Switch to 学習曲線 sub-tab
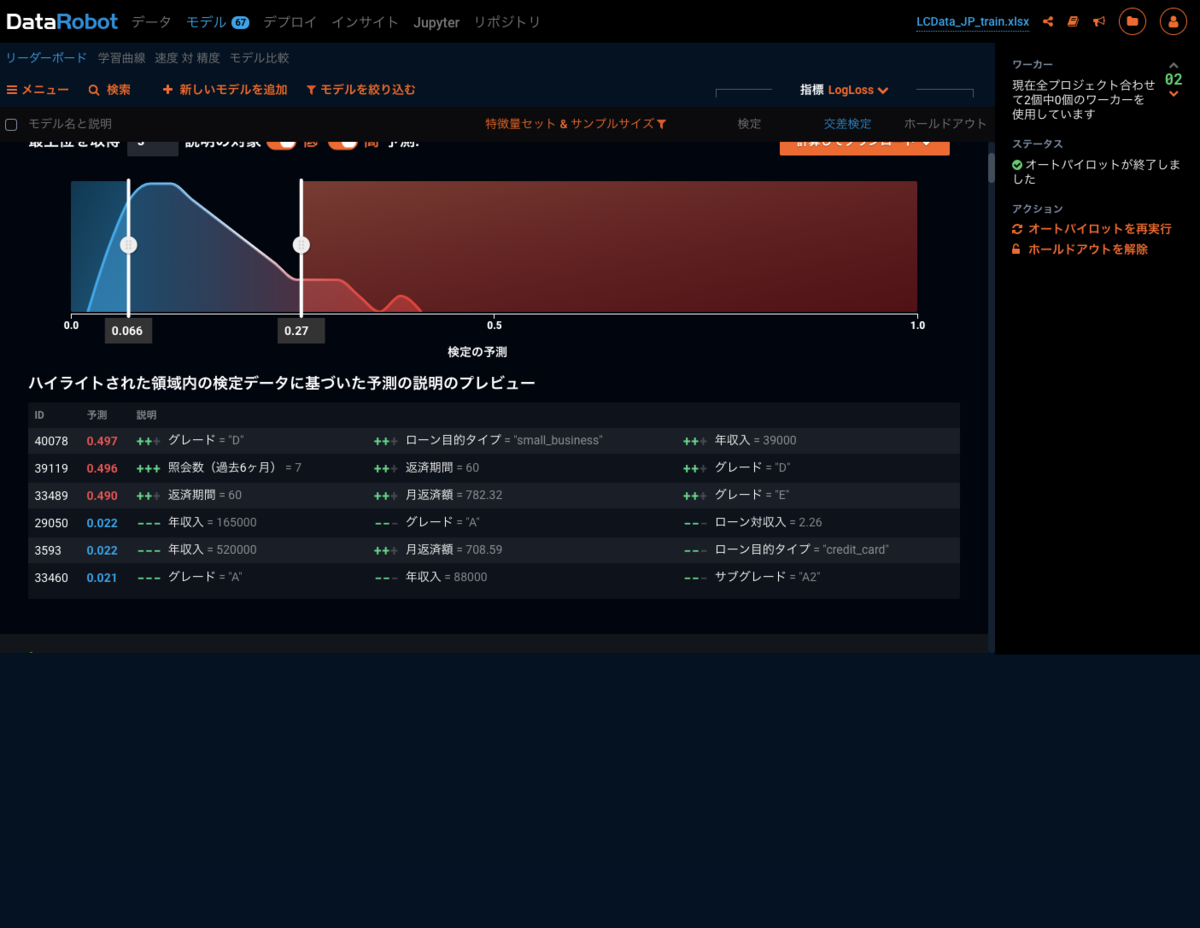The width and height of the screenshot is (1200, 928). [122, 58]
